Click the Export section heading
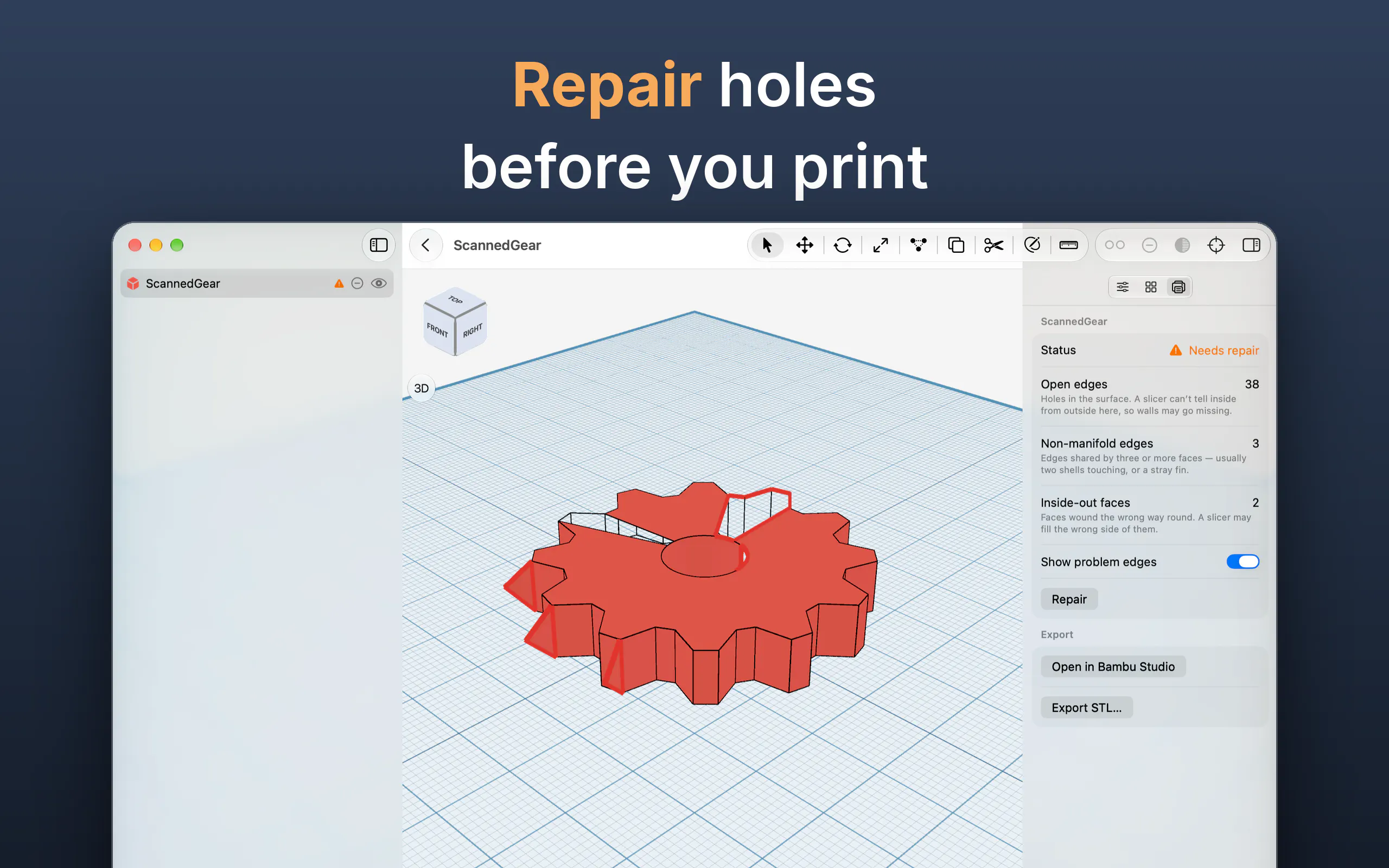Screen dimensions: 1389x868 (1057, 635)
